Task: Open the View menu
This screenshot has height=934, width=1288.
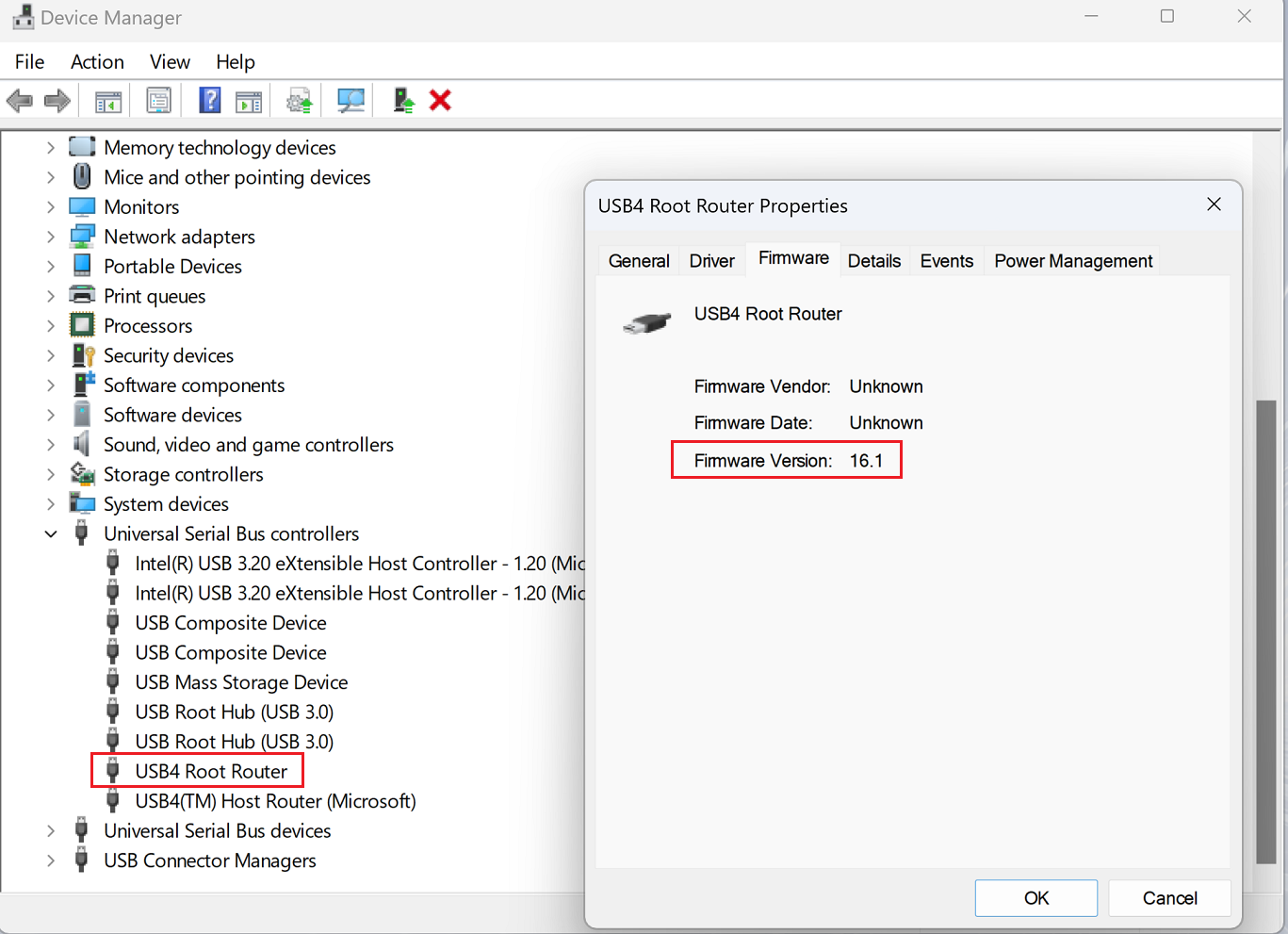Action: pyautogui.click(x=170, y=62)
